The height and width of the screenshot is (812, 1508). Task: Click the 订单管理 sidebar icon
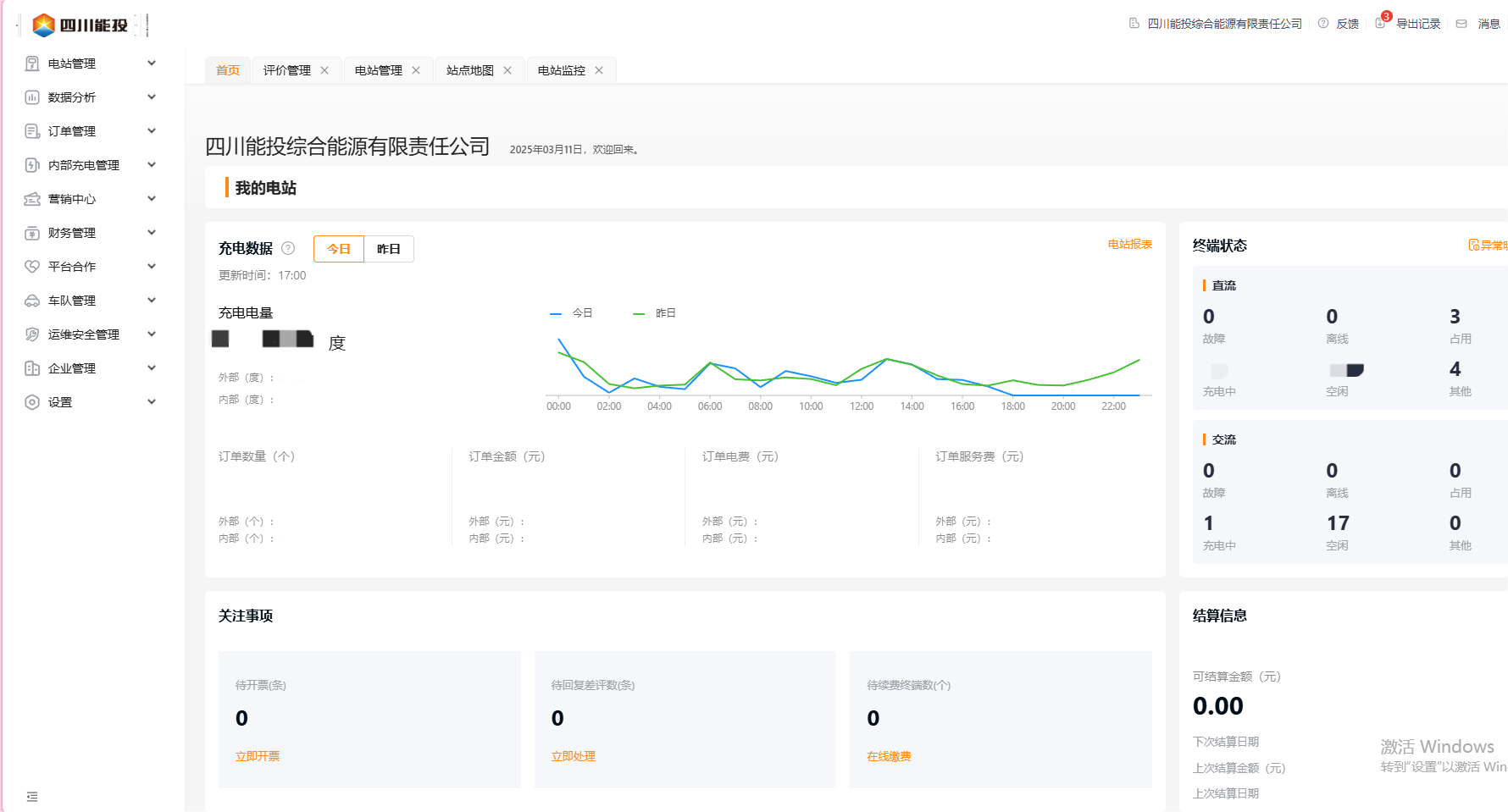(32, 131)
